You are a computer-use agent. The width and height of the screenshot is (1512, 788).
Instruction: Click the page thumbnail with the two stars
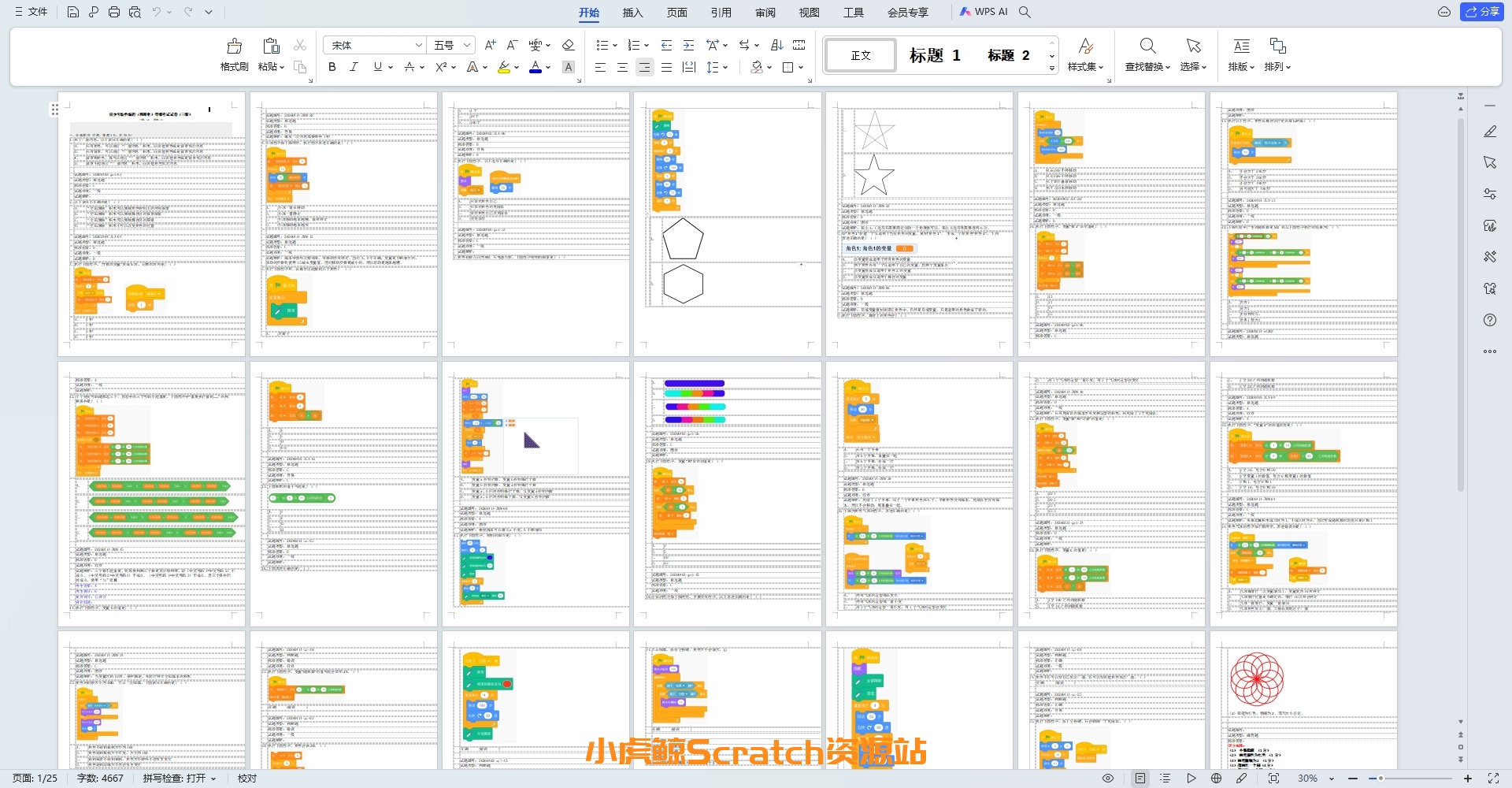coord(919,224)
